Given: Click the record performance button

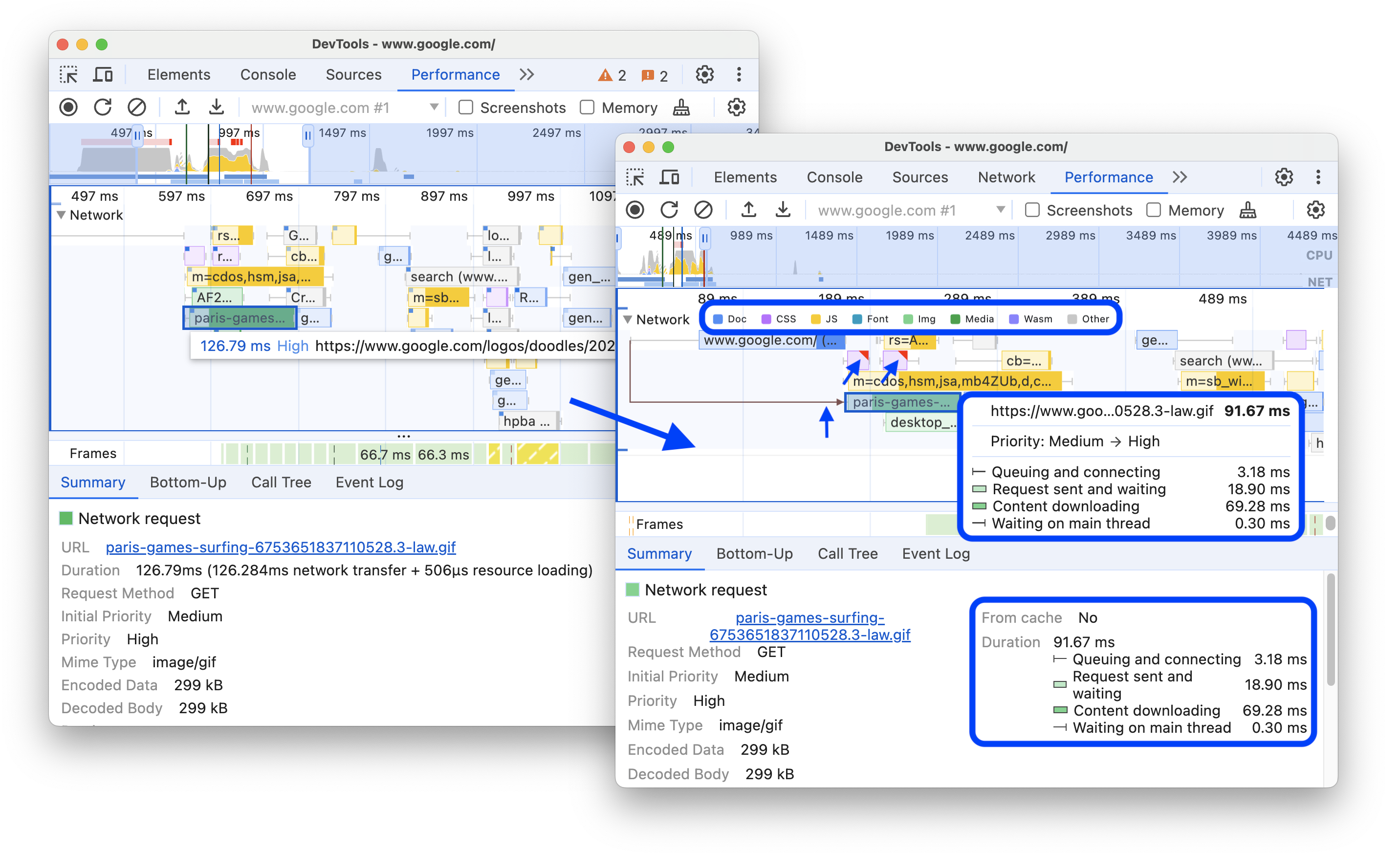Looking at the screenshot, I should [x=69, y=107].
